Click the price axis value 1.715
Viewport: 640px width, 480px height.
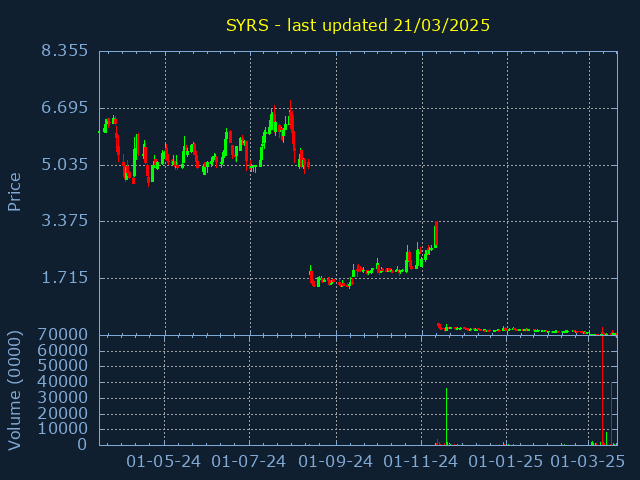(x=64, y=278)
